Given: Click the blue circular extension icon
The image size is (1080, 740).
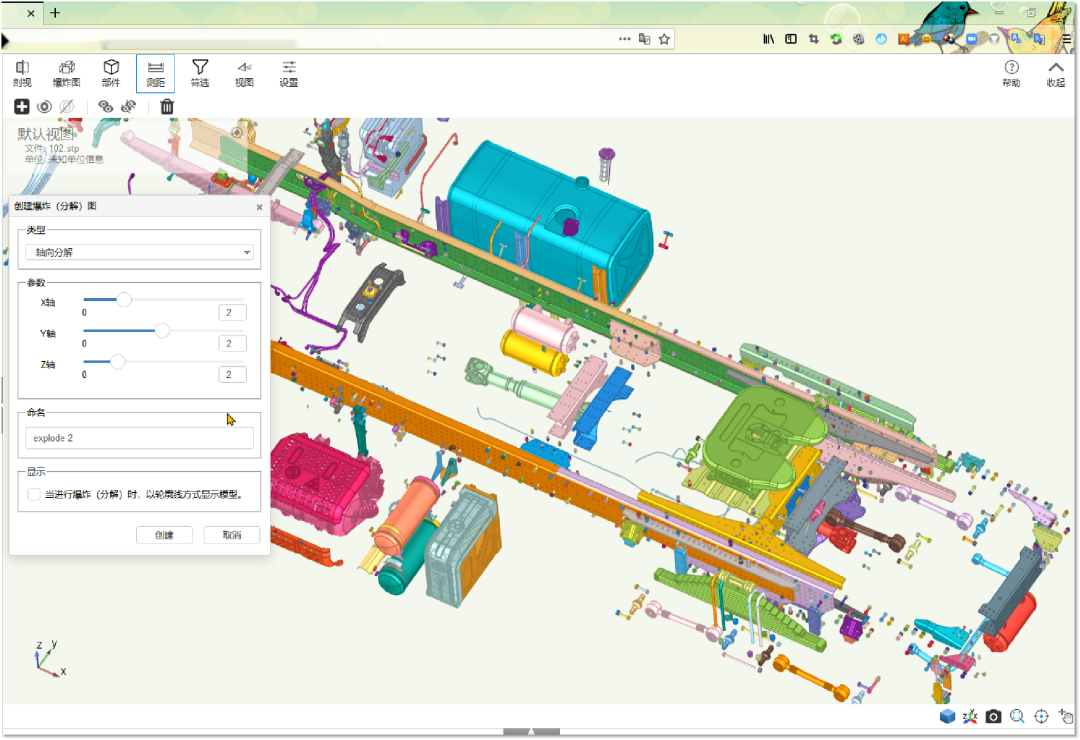Looking at the screenshot, I should click(x=881, y=39).
